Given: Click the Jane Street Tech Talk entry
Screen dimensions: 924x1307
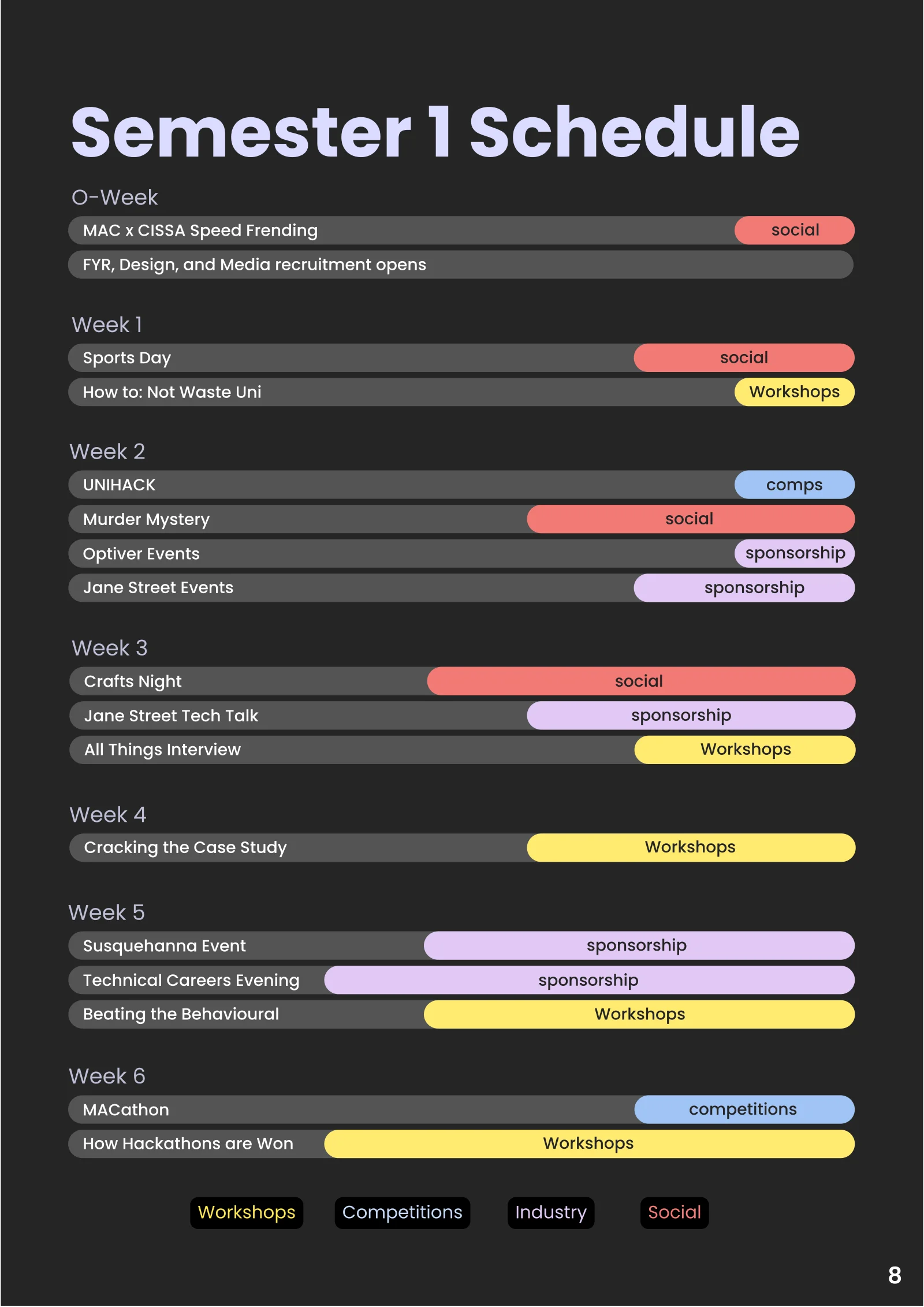Looking at the screenshot, I should (x=171, y=716).
